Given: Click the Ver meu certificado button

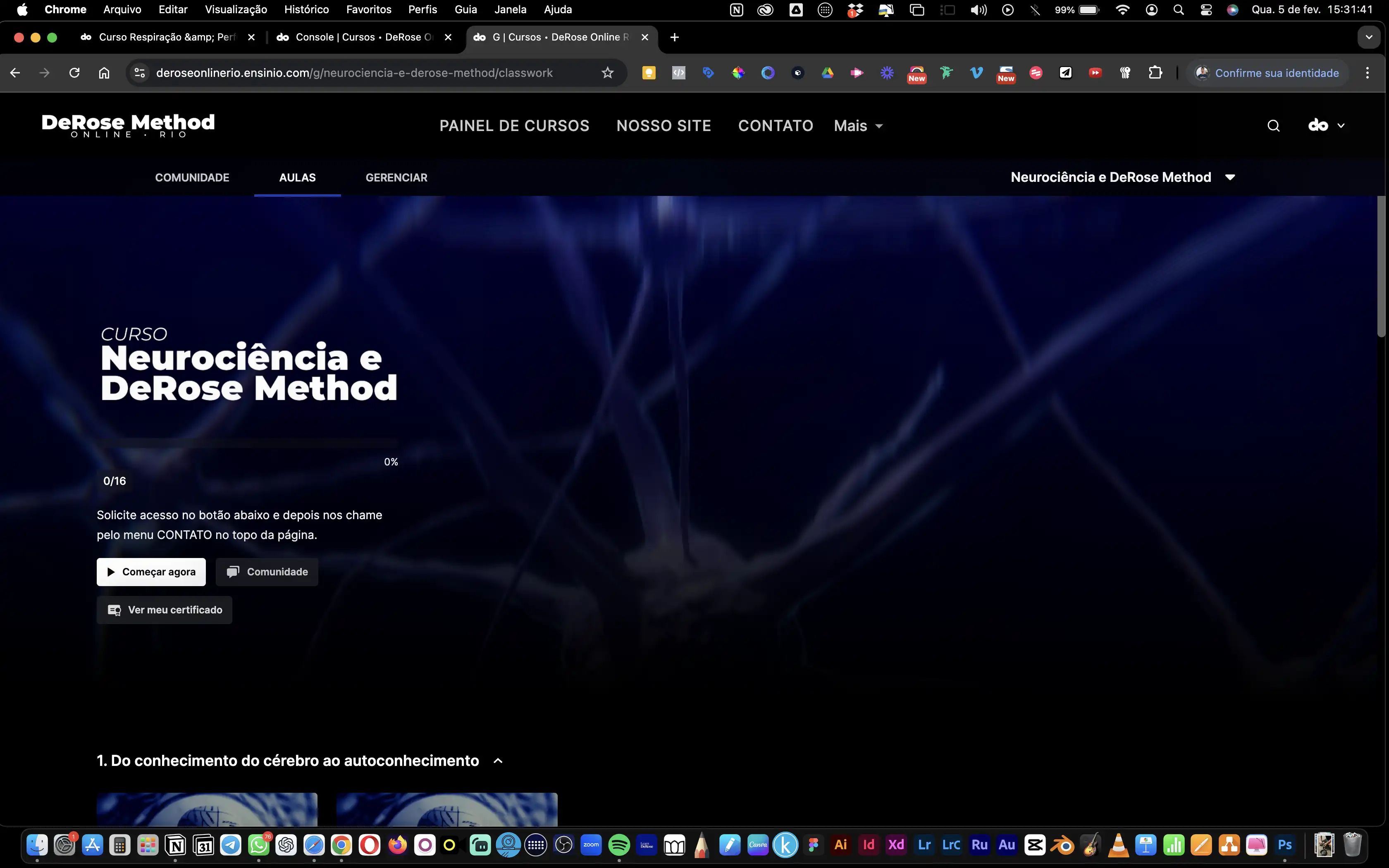Looking at the screenshot, I should [164, 610].
